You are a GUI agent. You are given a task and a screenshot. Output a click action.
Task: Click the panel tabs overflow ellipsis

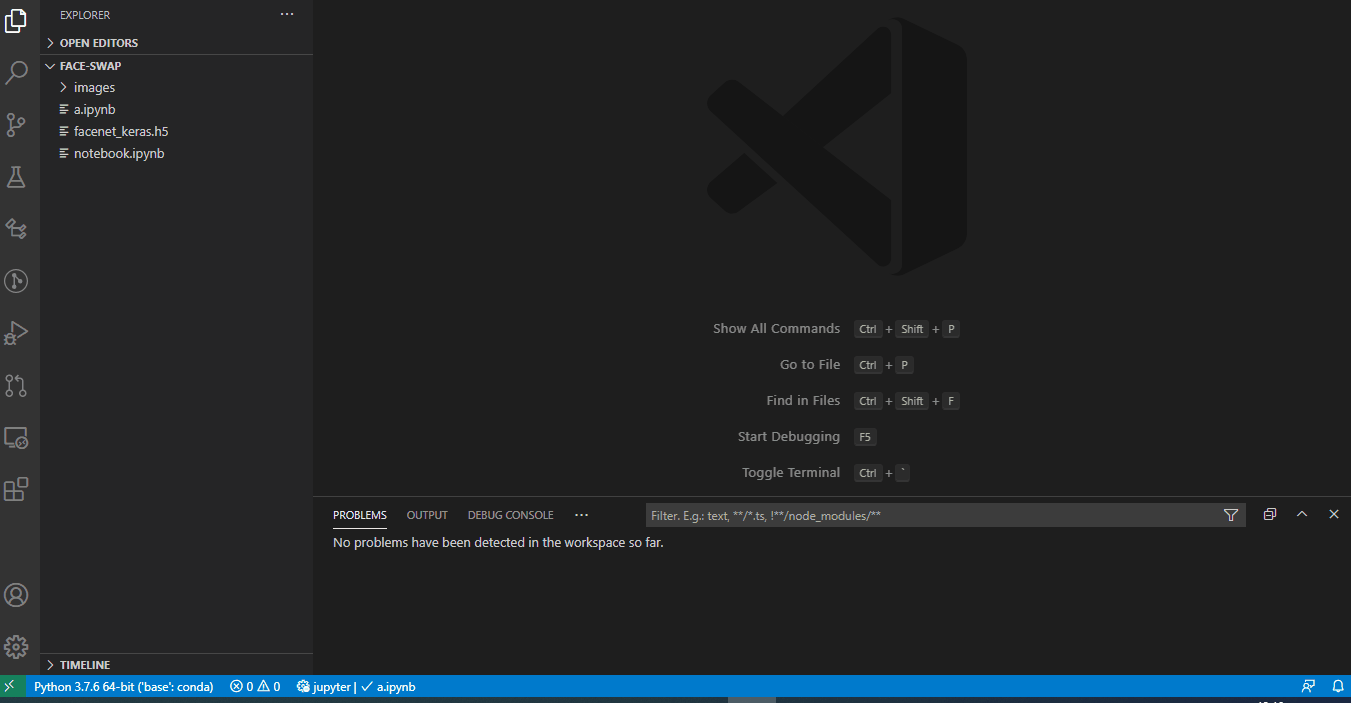click(x=582, y=515)
